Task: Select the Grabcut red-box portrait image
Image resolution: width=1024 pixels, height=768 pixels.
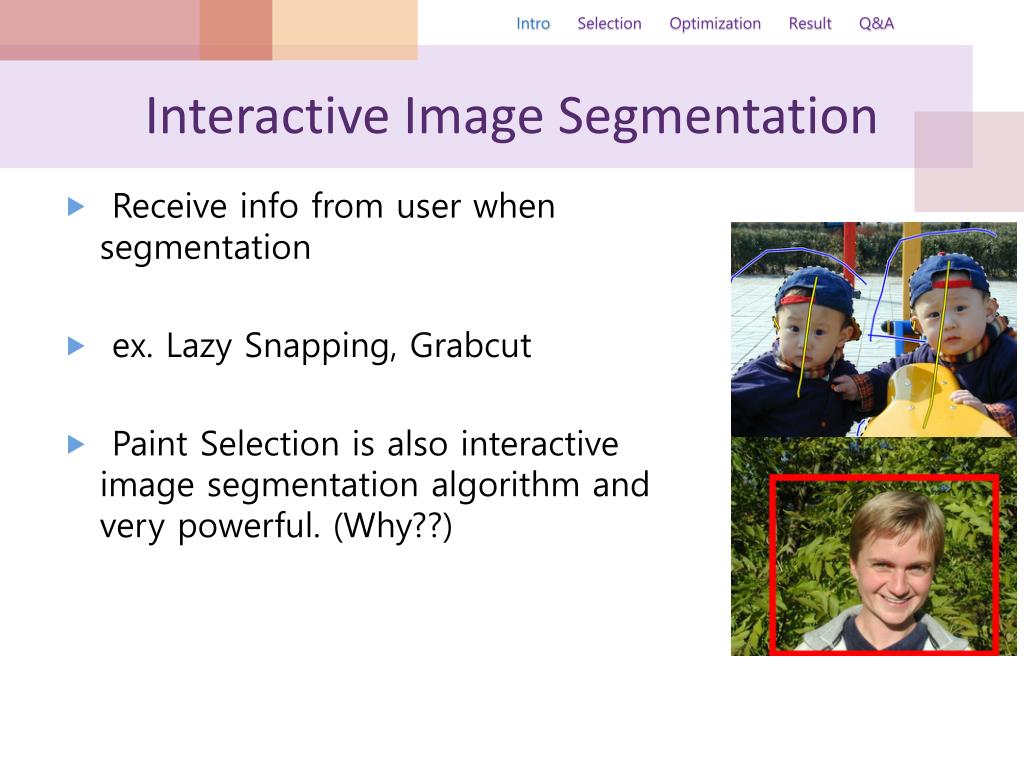Action: coord(874,547)
